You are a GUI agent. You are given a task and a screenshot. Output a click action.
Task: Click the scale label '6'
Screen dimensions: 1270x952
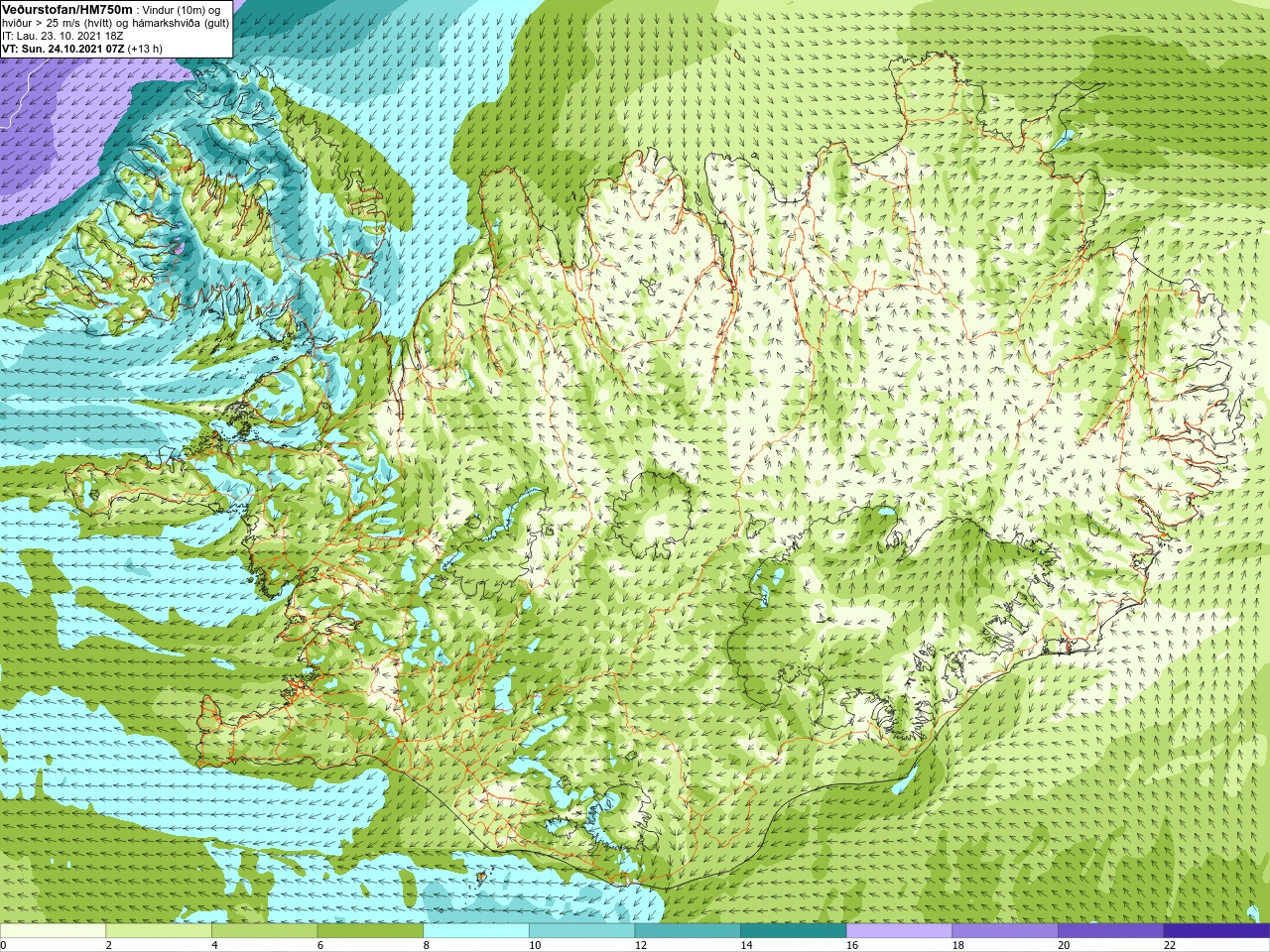[x=320, y=945]
